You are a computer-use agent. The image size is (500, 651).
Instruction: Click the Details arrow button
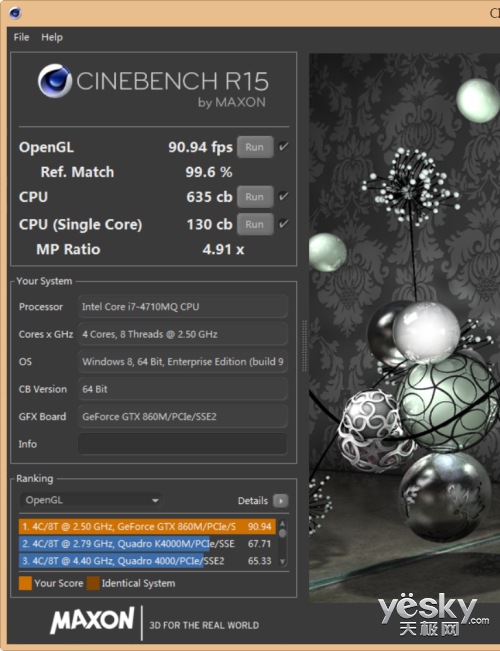point(281,501)
